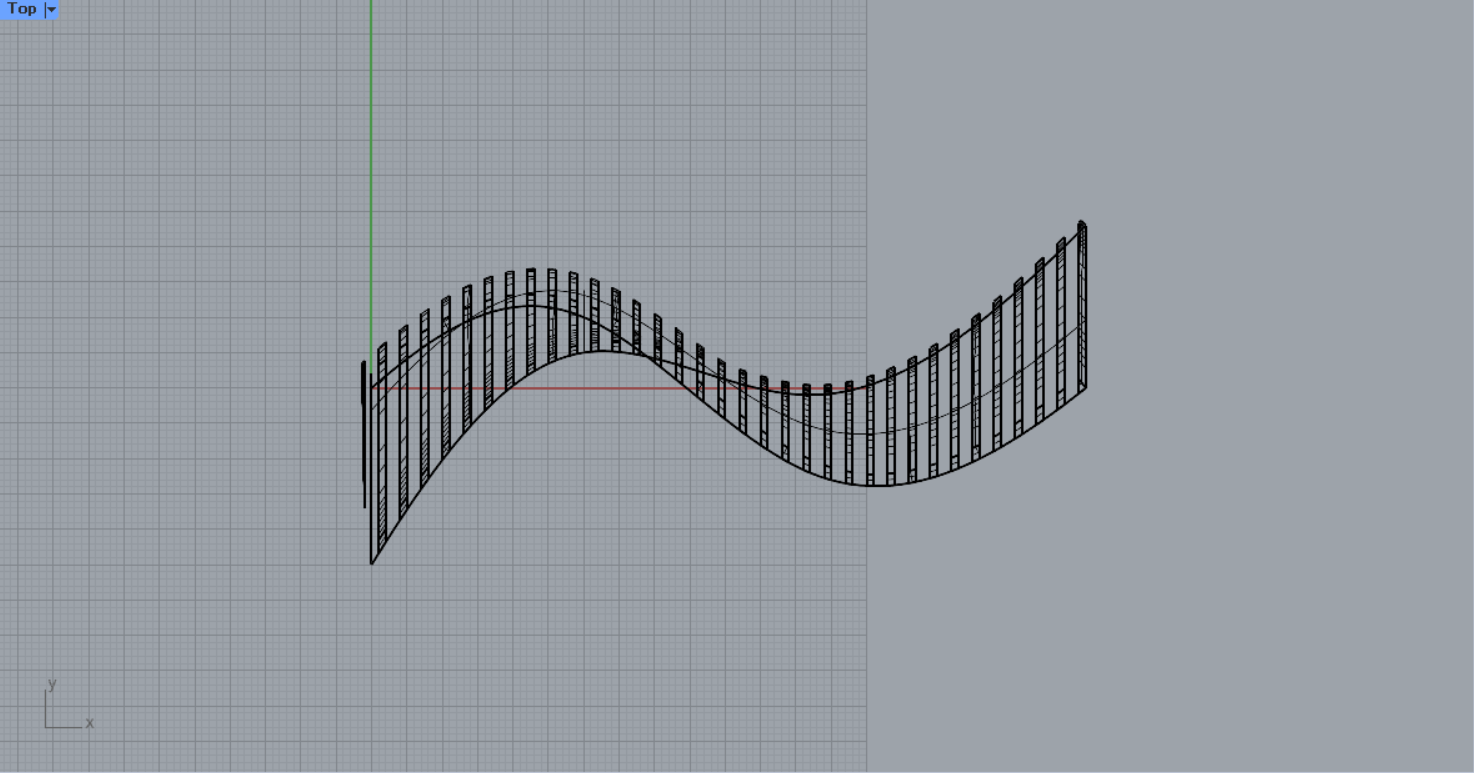Screen dimensions: 1474x773
Task: Click the origin where red and green axes meet
Action: coord(371,388)
